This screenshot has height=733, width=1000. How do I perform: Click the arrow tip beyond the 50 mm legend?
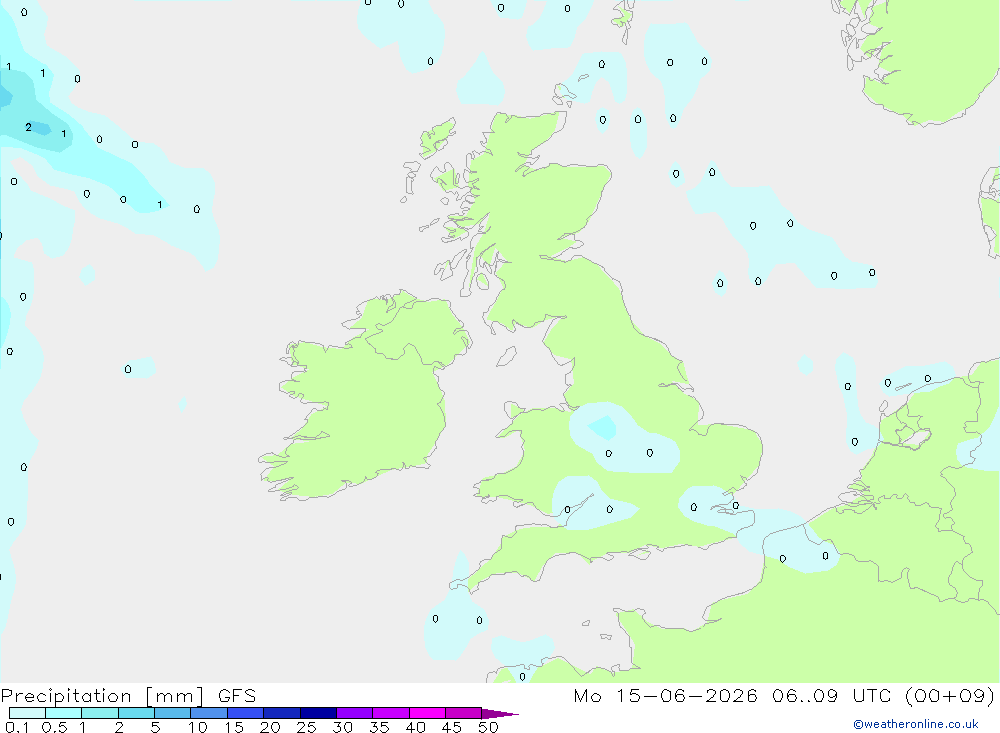point(500,713)
